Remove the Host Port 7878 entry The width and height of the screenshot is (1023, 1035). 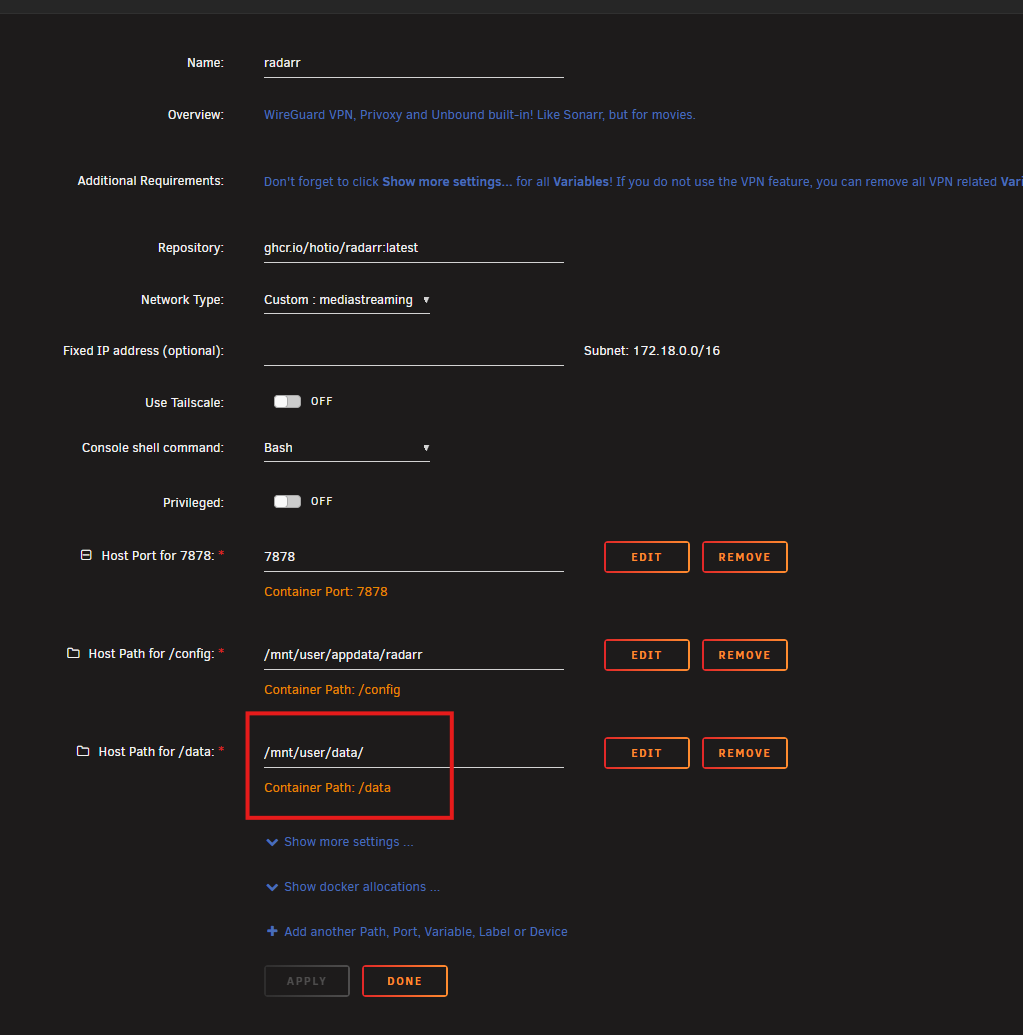tap(744, 557)
